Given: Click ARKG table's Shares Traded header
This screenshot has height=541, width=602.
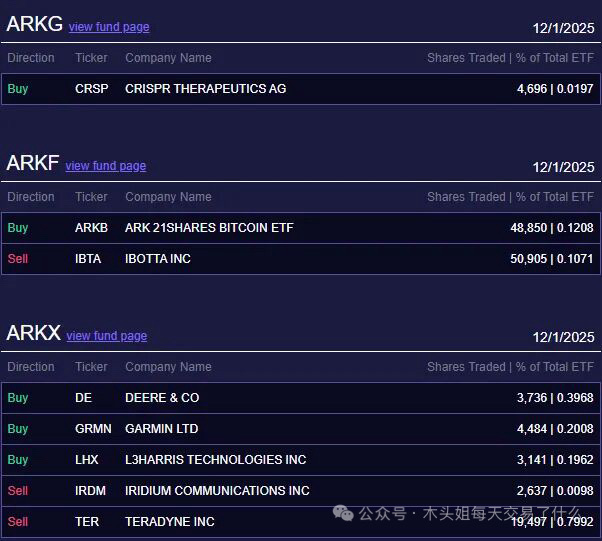Looking at the screenshot, I should pyautogui.click(x=510, y=58).
